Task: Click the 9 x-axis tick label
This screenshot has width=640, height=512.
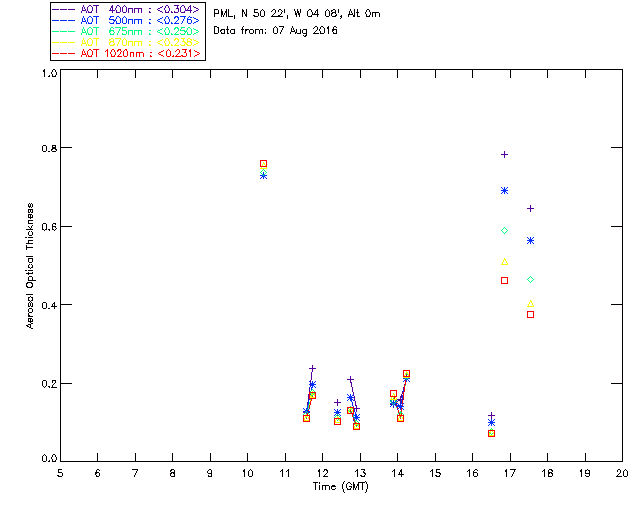Action: [x=210, y=473]
